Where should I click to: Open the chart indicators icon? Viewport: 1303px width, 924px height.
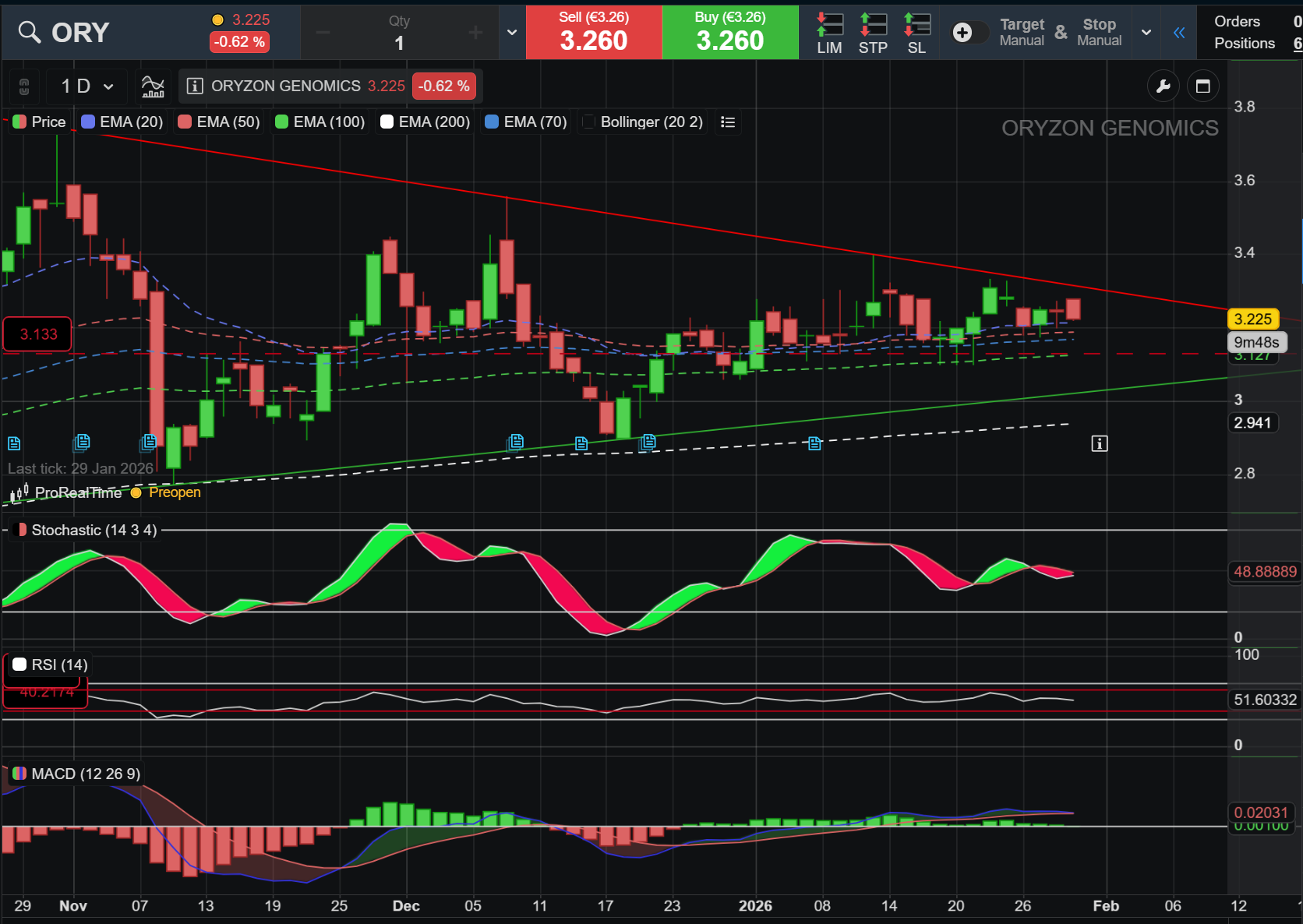[153, 86]
